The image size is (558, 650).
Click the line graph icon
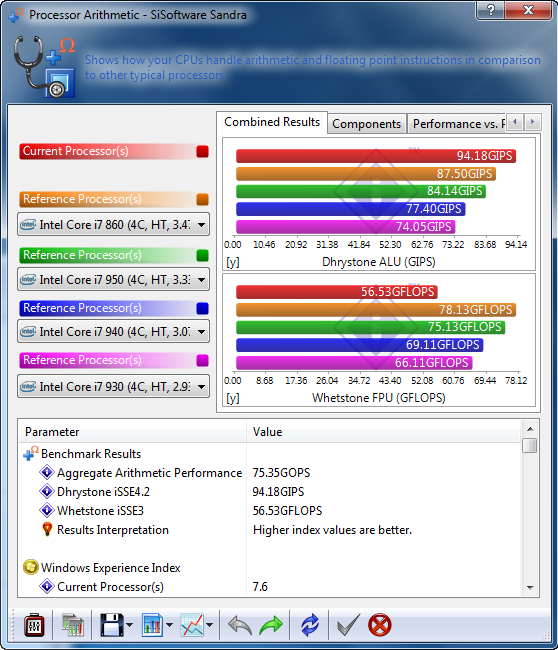pos(192,625)
